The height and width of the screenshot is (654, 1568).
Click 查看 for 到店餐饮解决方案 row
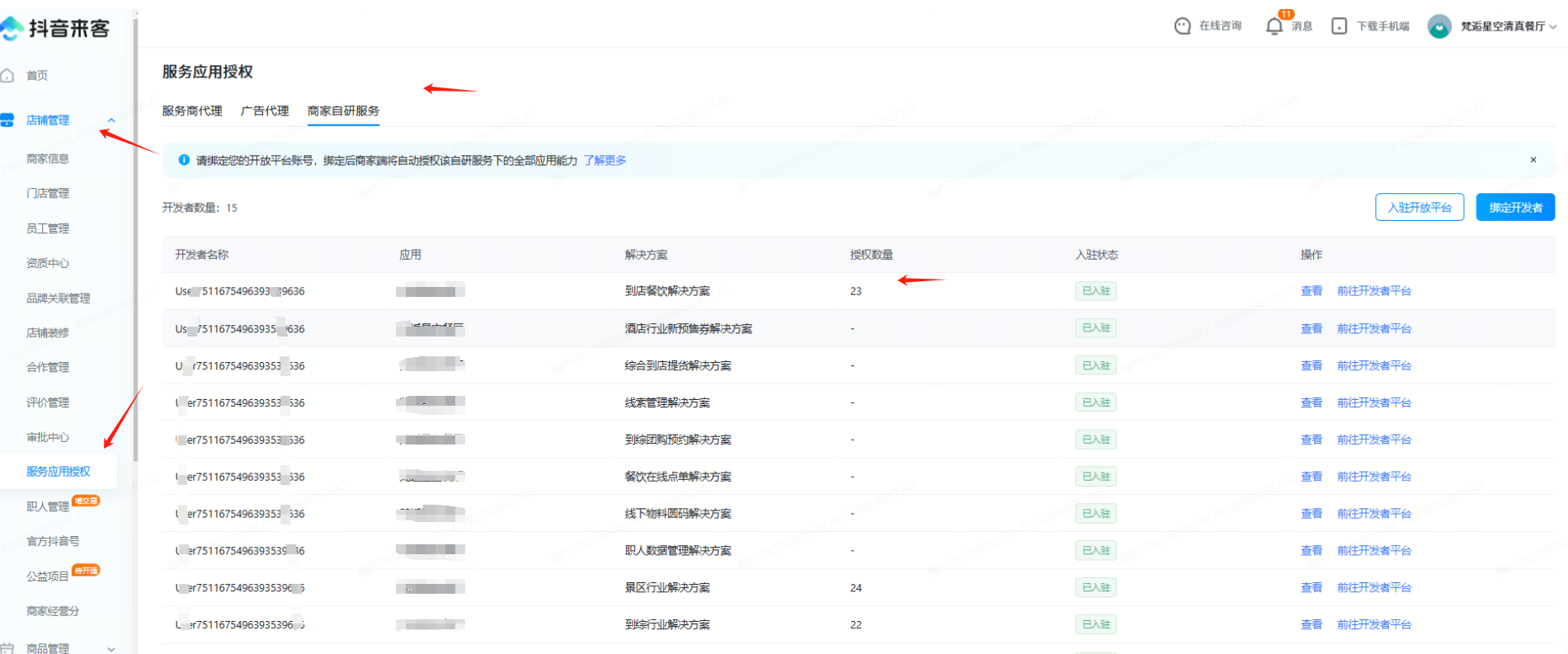[1311, 291]
